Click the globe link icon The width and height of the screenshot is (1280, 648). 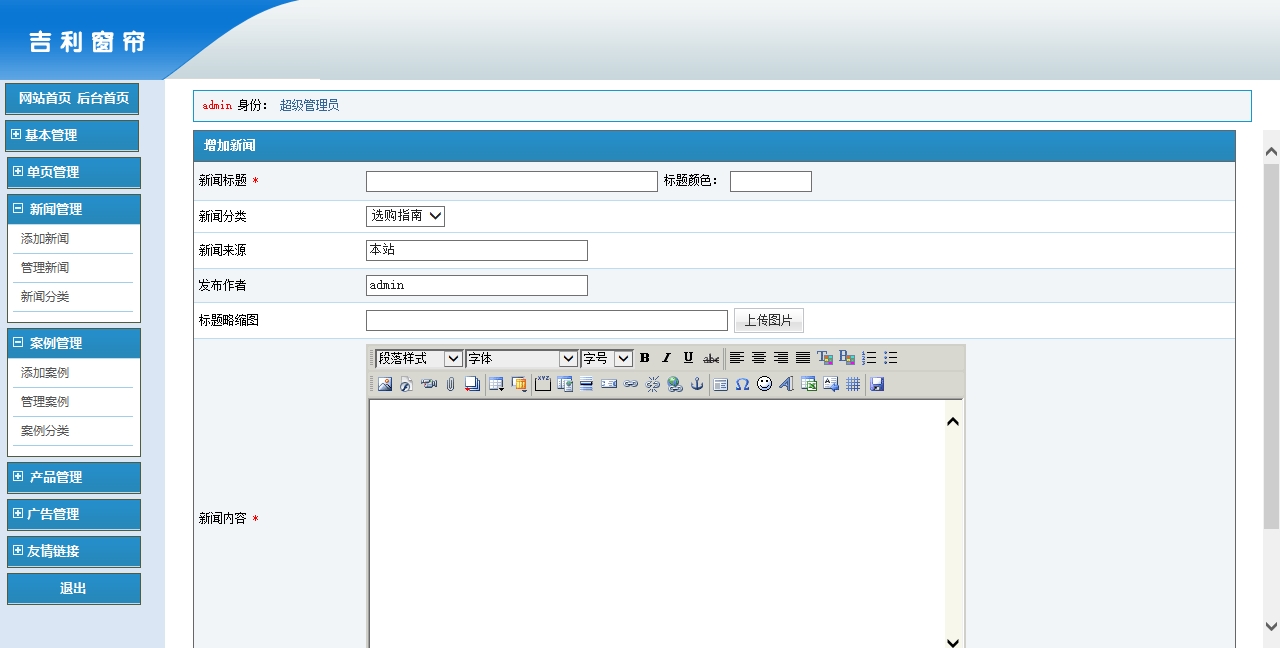tap(675, 384)
